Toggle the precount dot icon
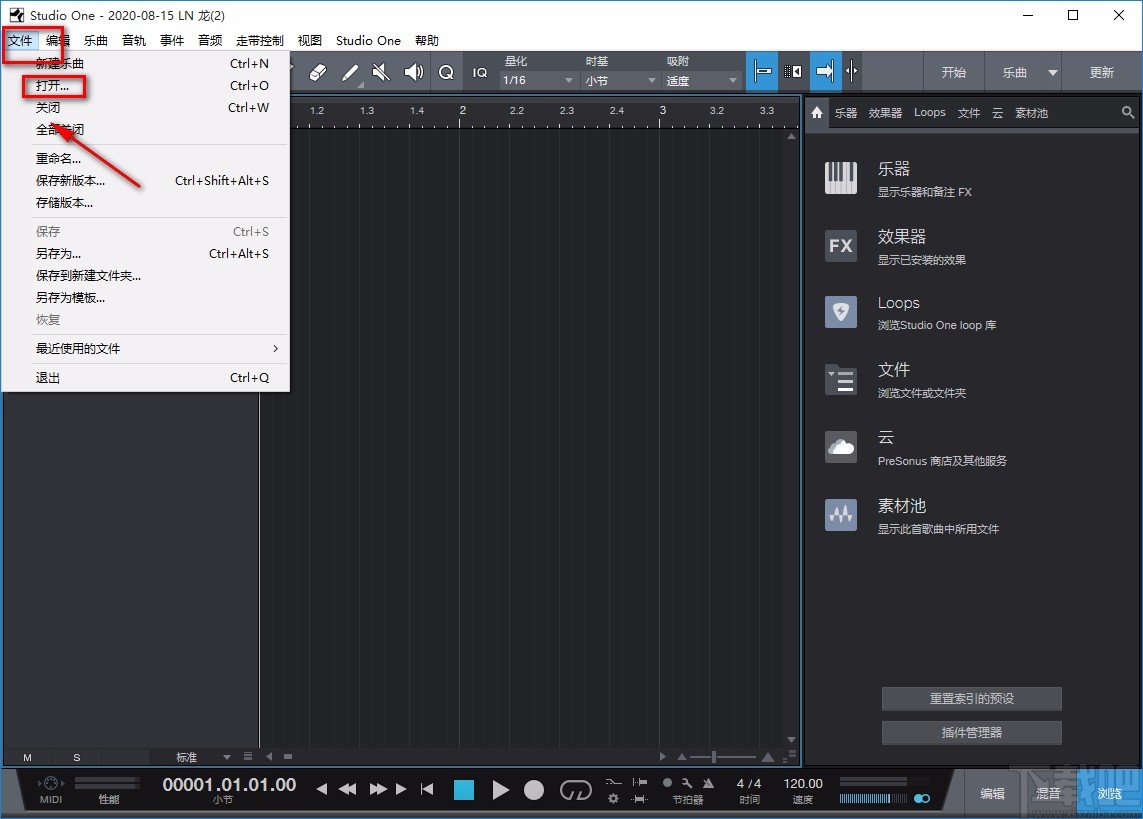This screenshot has width=1143, height=819. point(667,783)
